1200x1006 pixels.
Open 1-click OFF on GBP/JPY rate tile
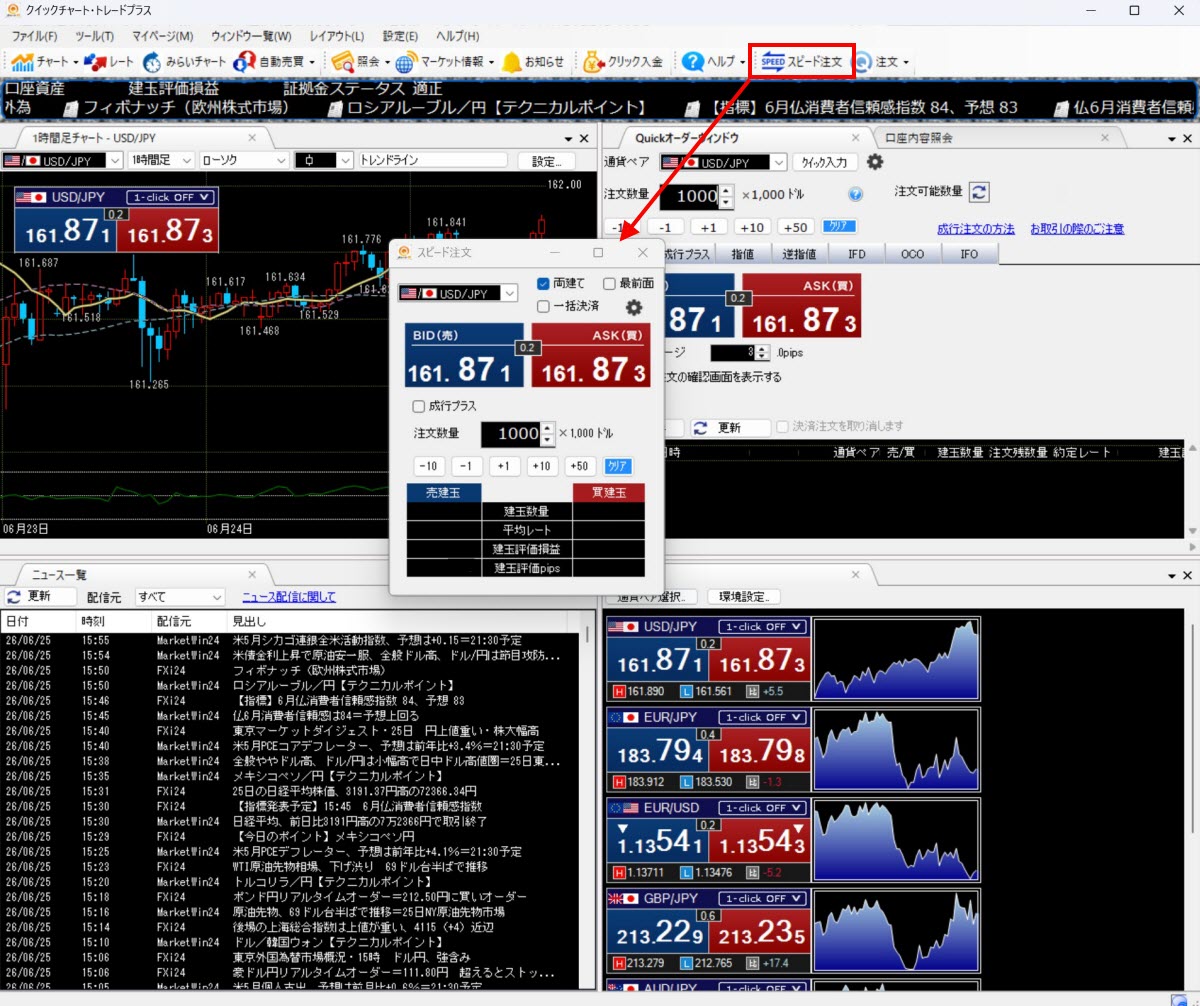pos(763,899)
